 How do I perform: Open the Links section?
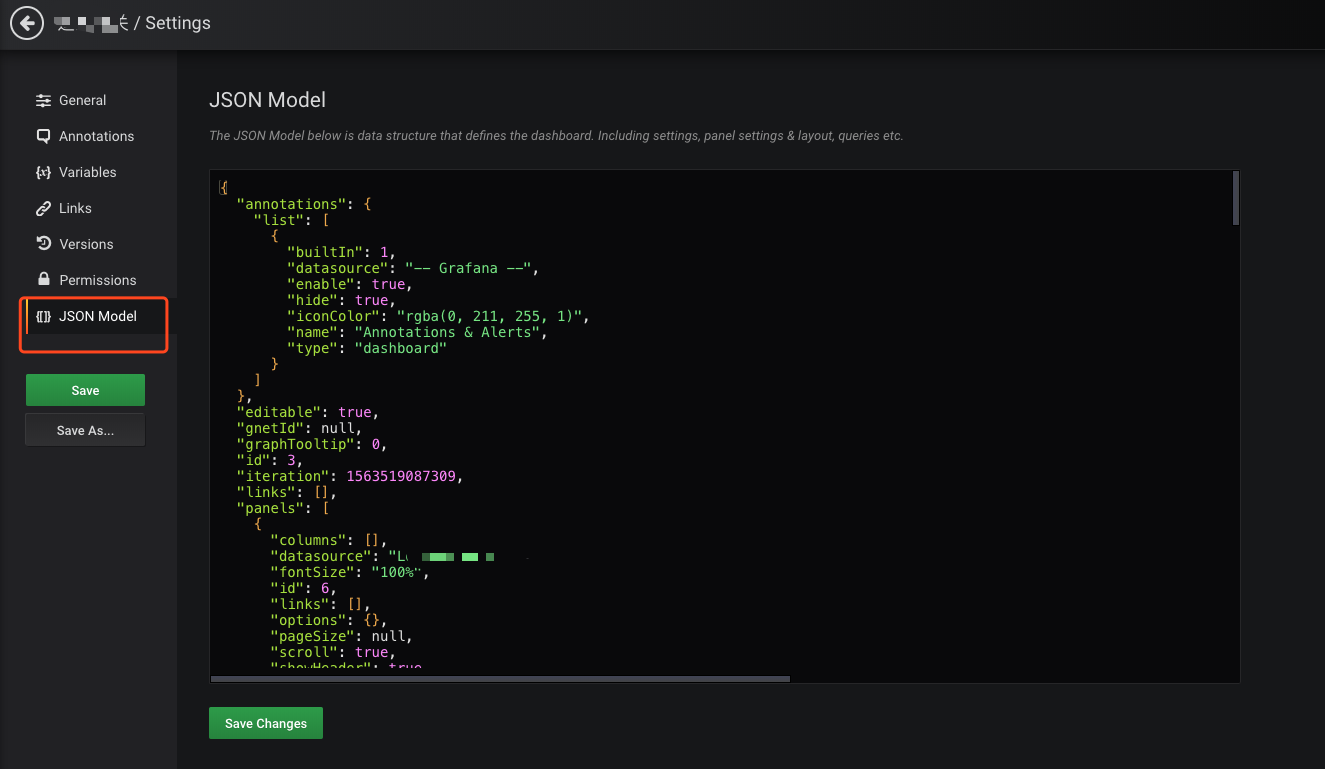pos(75,208)
